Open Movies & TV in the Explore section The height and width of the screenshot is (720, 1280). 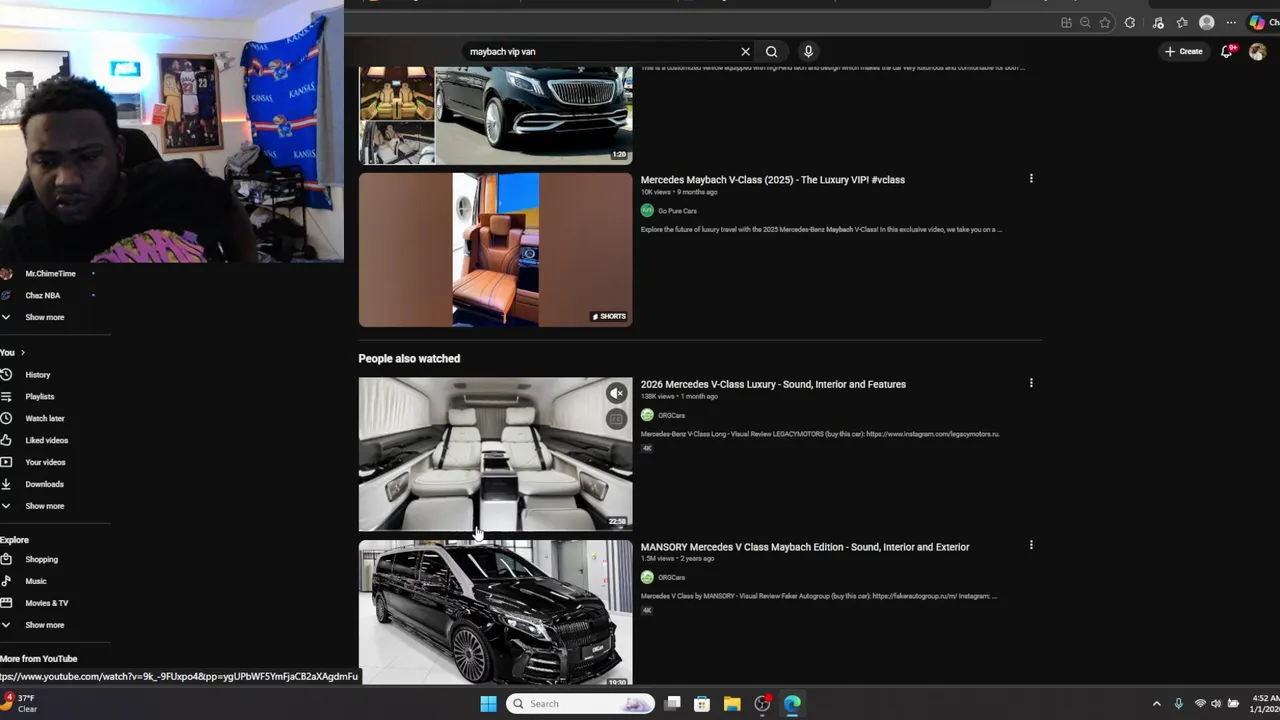(46, 604)
